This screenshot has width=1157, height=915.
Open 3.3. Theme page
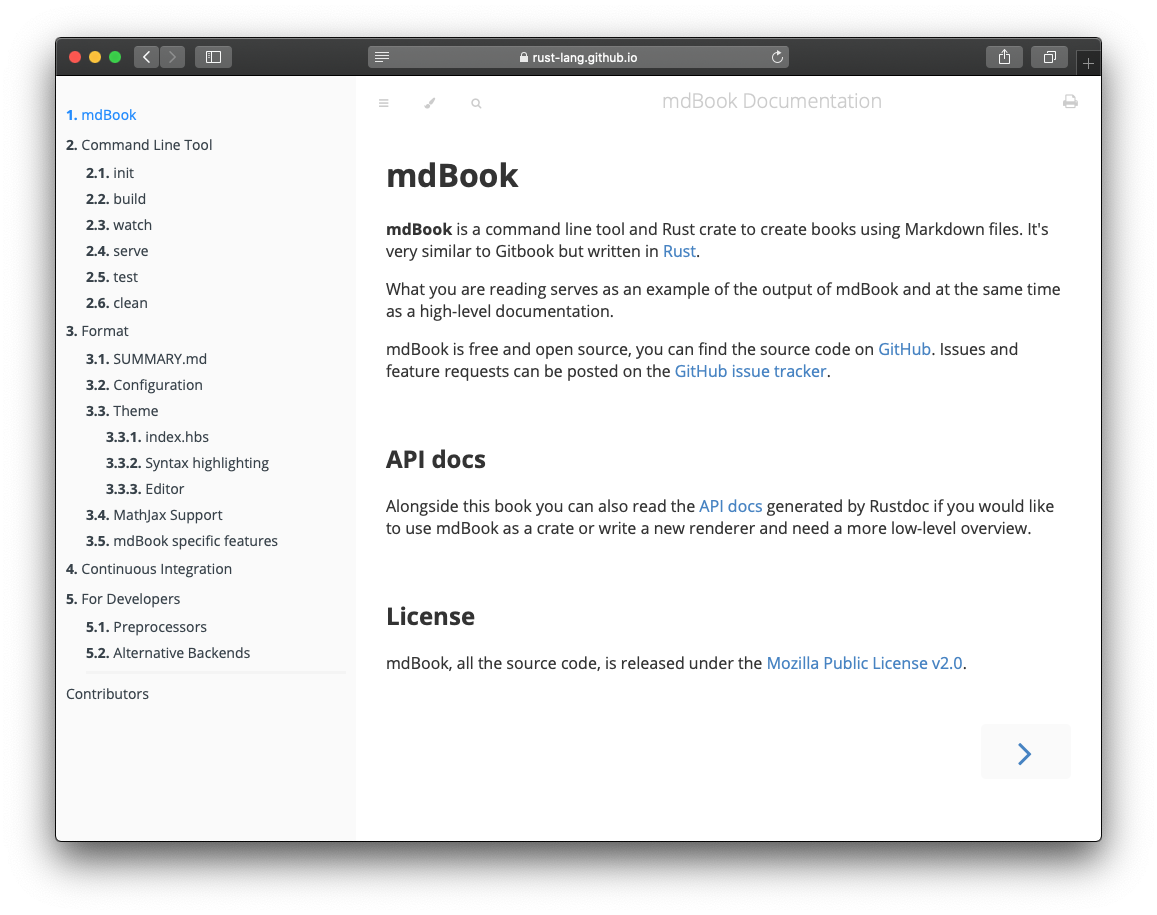point(122,411)
